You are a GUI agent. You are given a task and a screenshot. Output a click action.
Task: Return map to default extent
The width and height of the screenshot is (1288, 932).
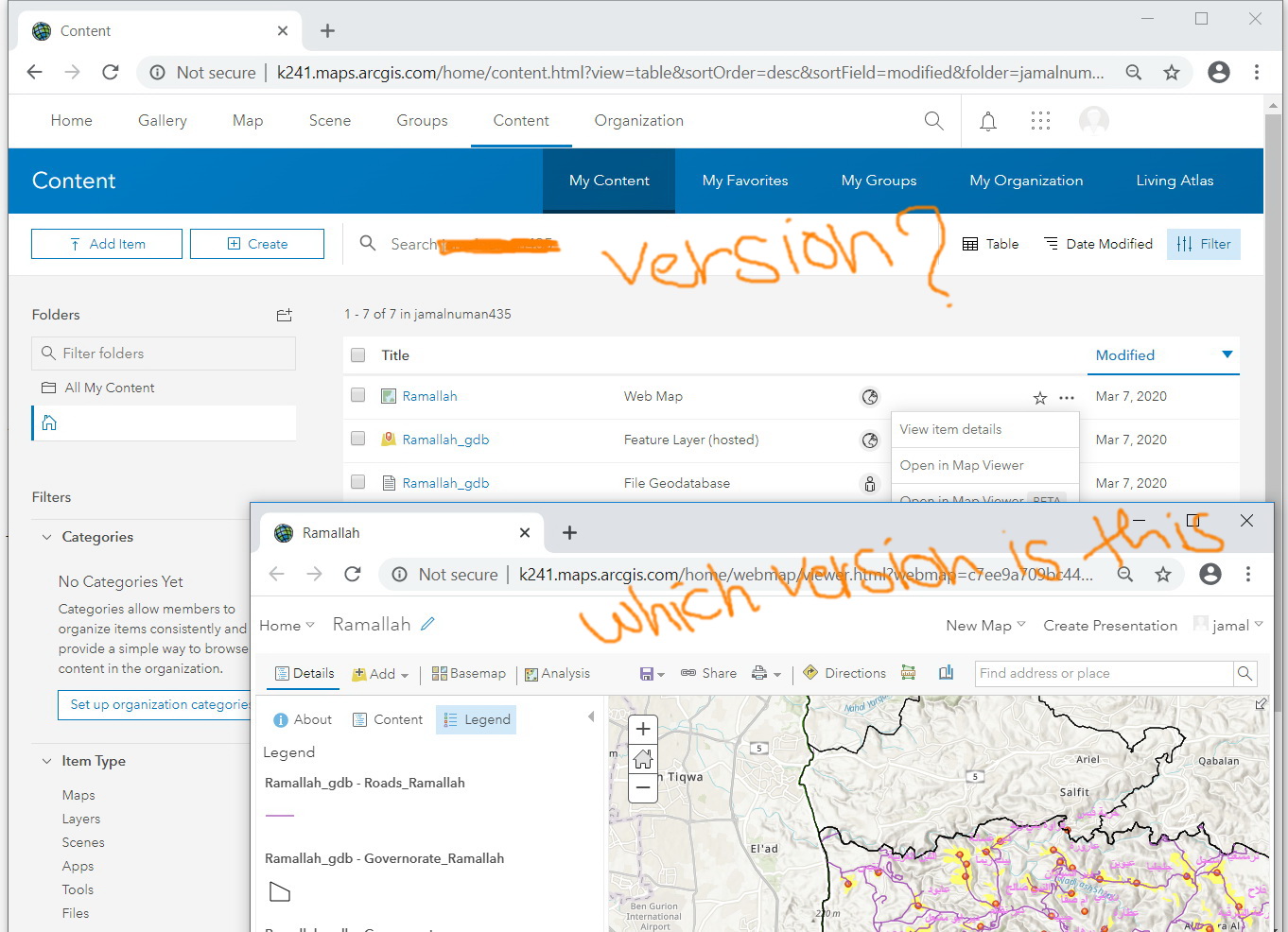(x=643, y=758)
